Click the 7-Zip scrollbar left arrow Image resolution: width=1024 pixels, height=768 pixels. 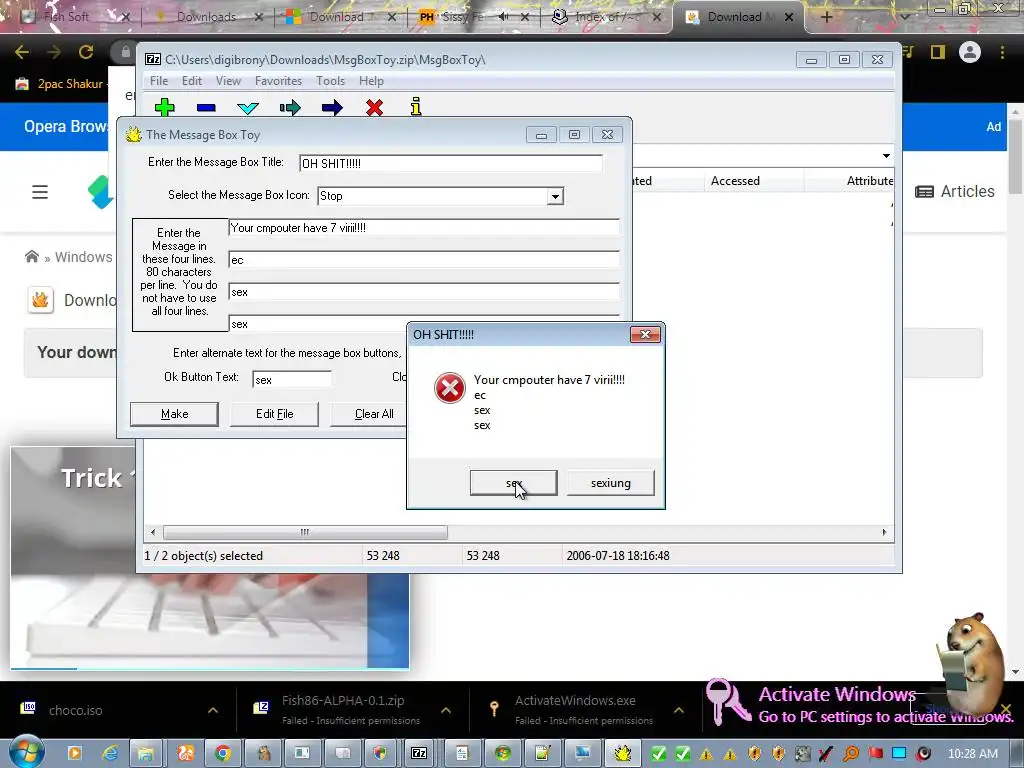153,532
